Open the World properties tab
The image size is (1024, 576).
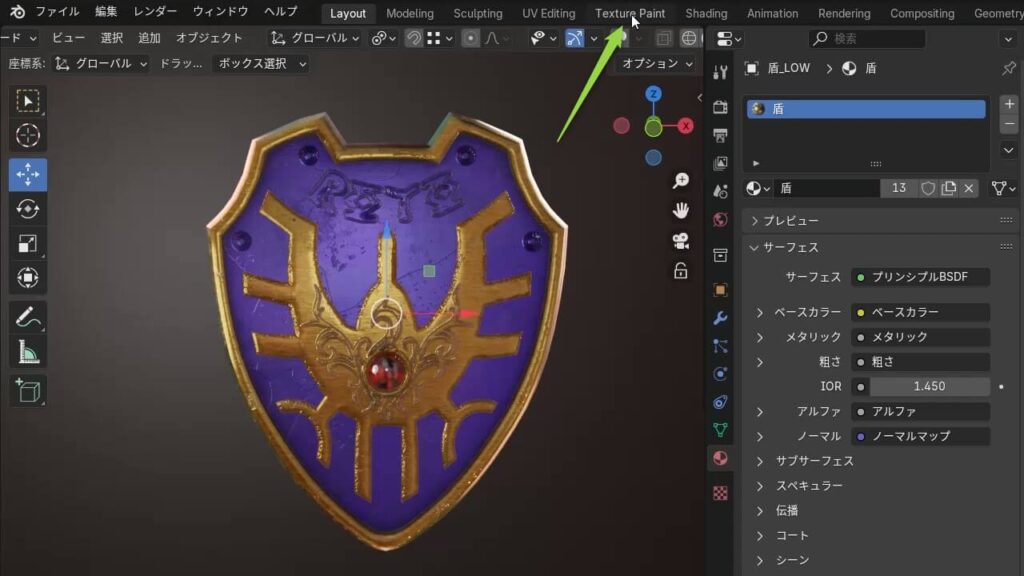click(x=720, y=219)
